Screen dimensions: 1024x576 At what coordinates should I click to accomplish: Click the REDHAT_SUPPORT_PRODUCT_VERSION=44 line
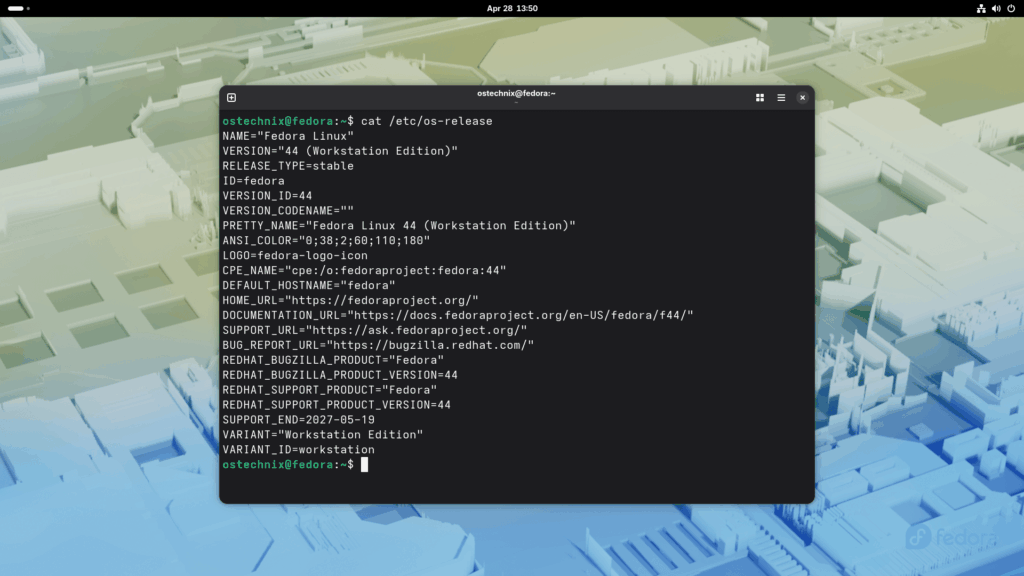336,405
